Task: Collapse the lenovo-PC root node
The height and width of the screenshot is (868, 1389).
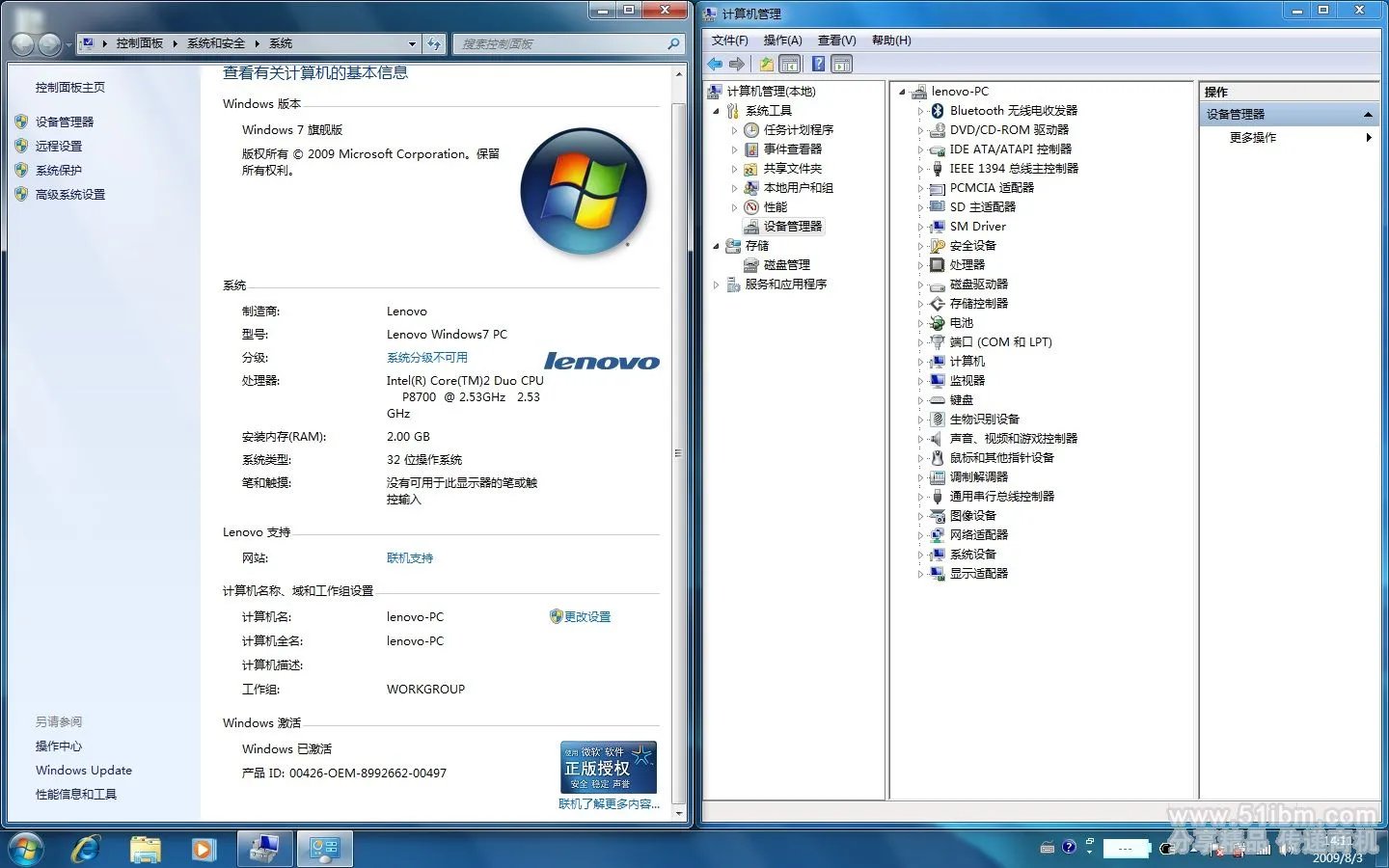Action: pos(902,92)
